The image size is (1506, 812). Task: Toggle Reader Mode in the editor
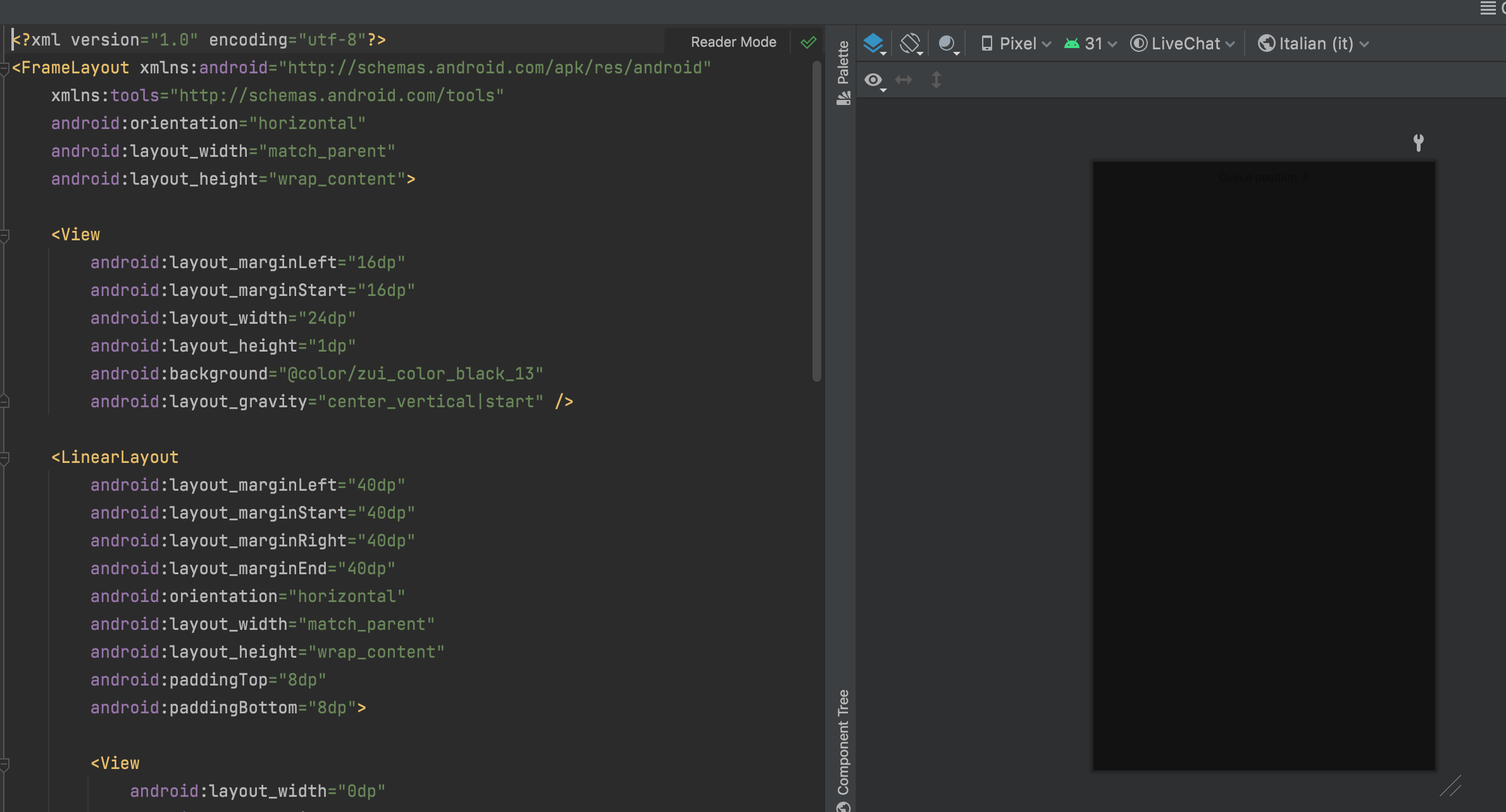(x=733, y=42)
